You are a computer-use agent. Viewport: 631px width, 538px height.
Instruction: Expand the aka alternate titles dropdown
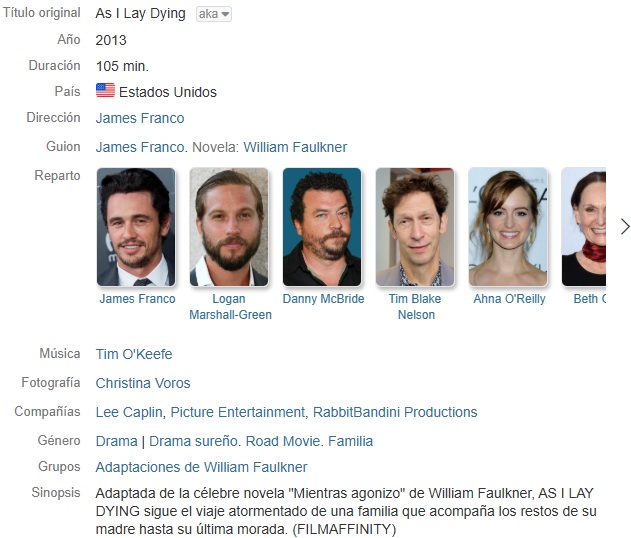(214, 14)
